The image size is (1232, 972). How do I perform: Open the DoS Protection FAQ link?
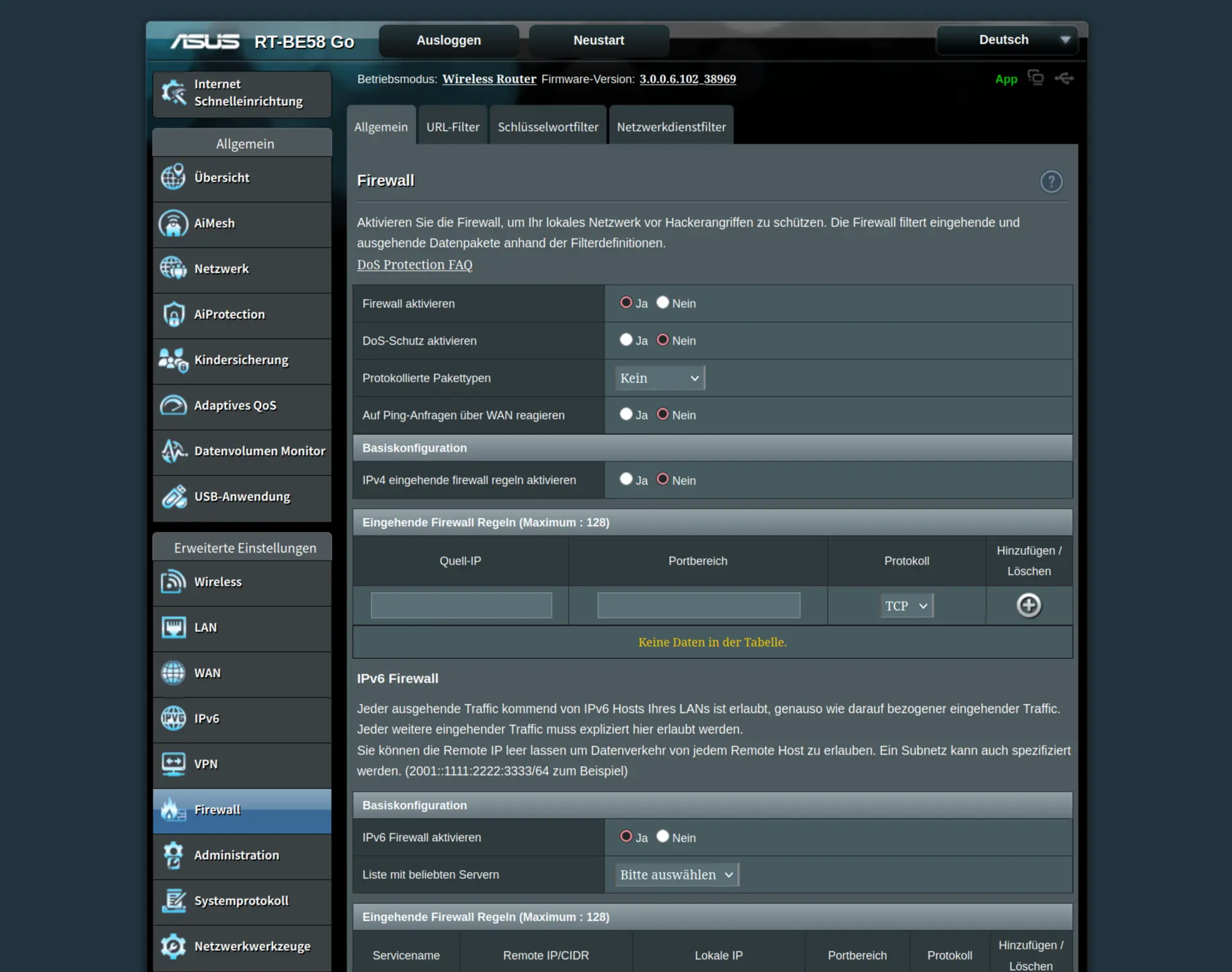point(415,264)
